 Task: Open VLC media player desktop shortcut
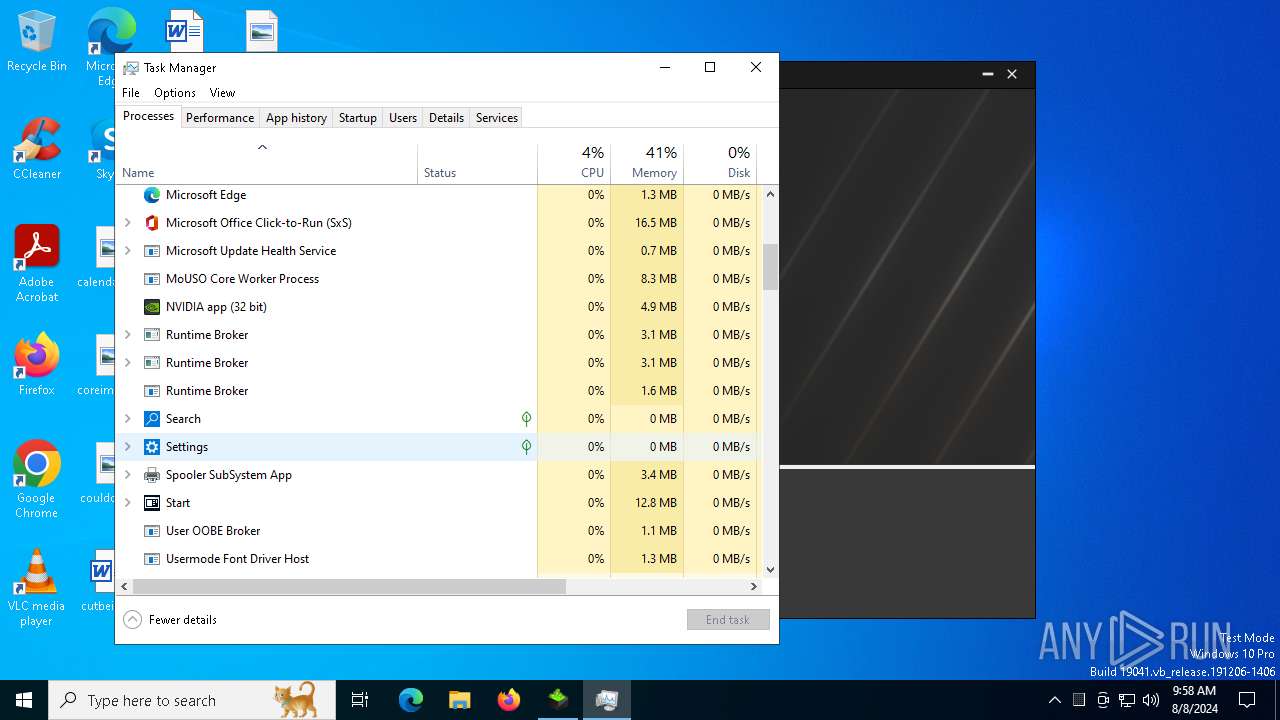tap(37, 588)
